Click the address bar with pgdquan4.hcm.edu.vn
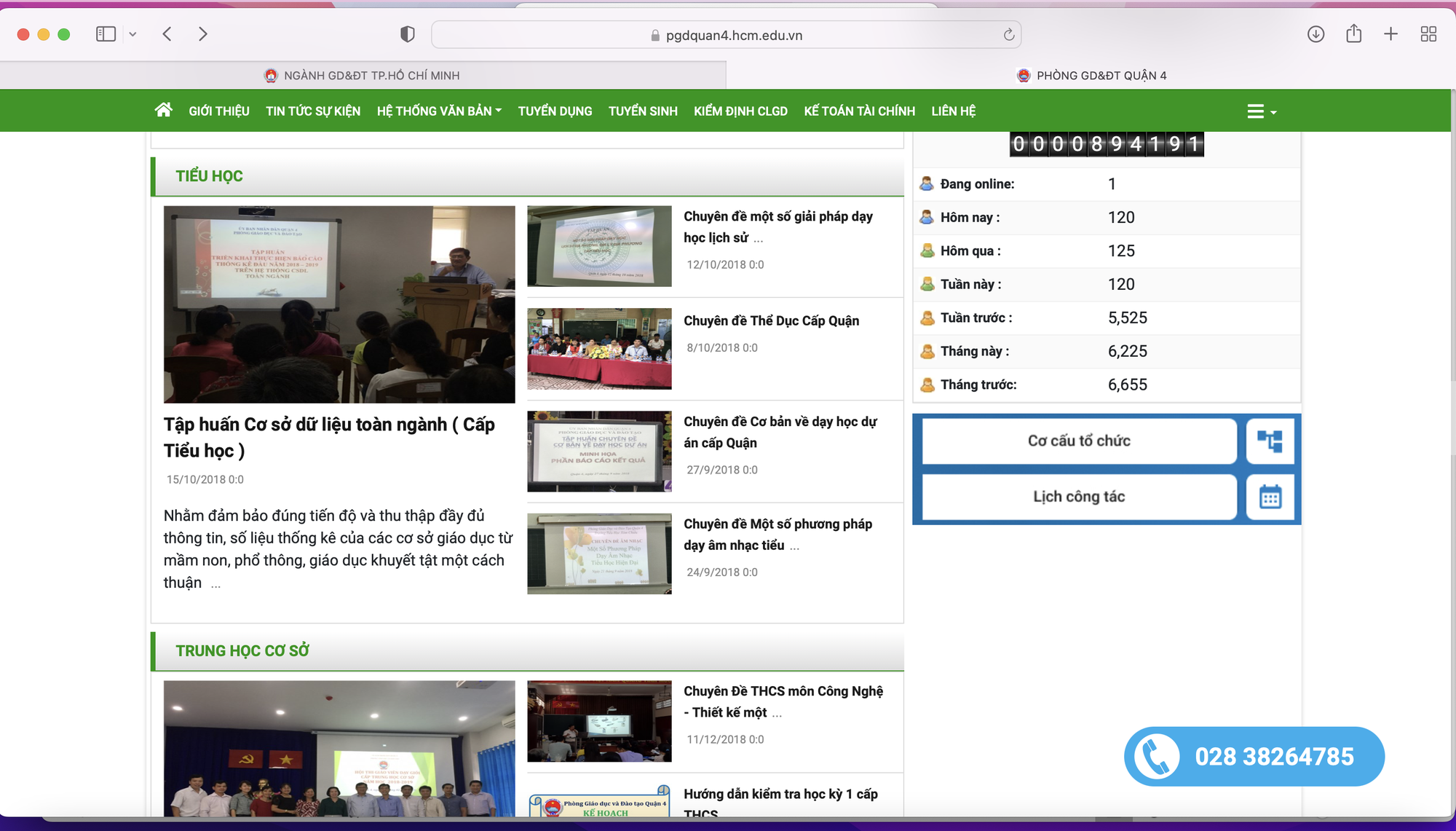1456x831 pixels. coord(727,35)
